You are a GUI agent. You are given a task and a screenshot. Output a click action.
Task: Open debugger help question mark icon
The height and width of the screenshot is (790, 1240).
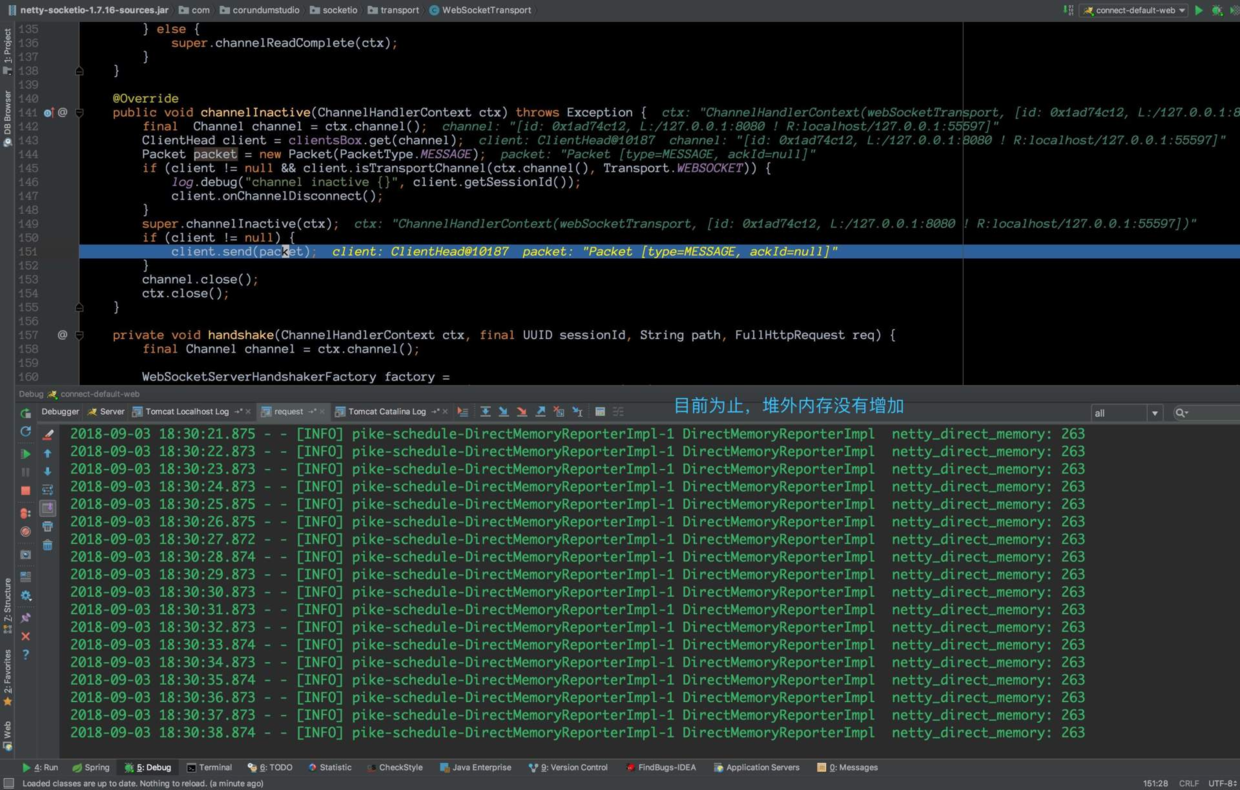[x=26, y=655]
